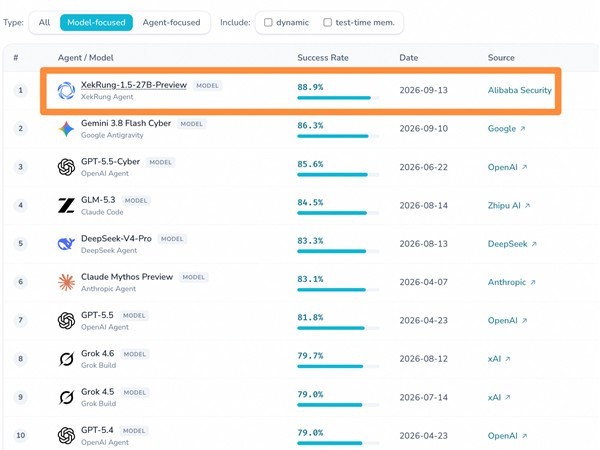Click the OpenAI logo next to GPT-5.5
The width and height of the screenshot is (600, 450).
click(x=66, y=321)
